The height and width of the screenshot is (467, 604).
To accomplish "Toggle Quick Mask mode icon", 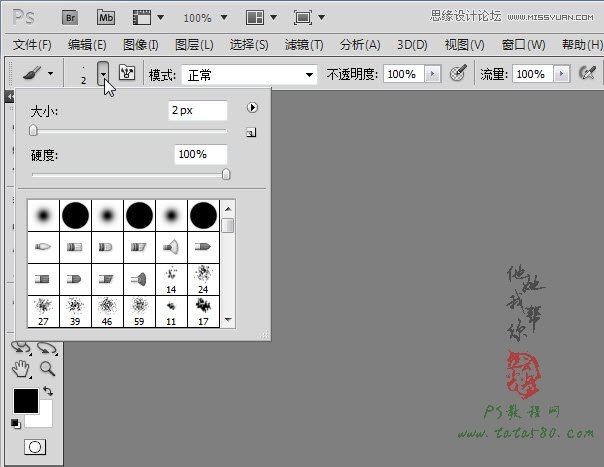I will click(35, 447).
